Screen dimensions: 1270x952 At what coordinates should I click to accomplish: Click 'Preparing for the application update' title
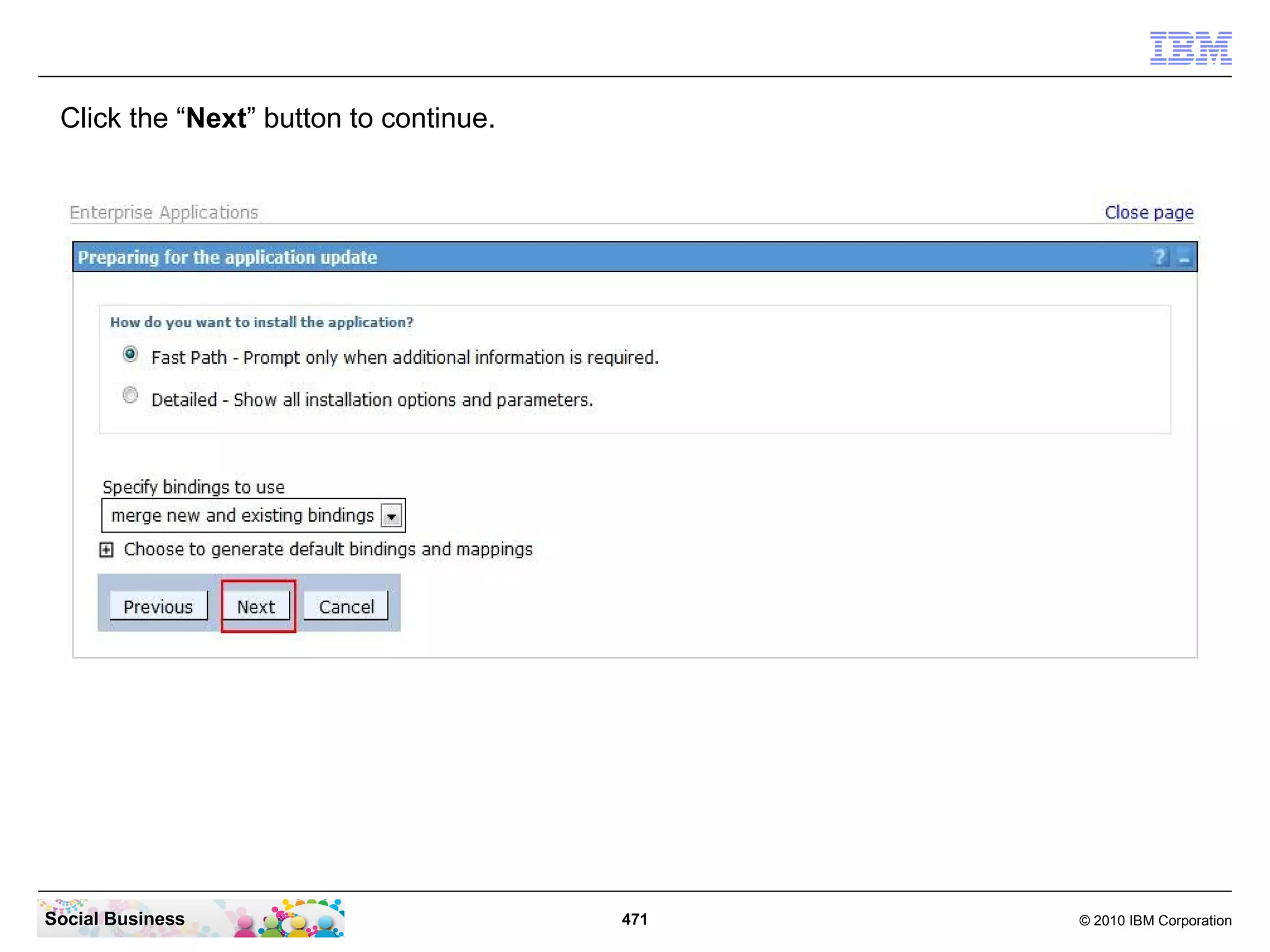pos(228,257)
